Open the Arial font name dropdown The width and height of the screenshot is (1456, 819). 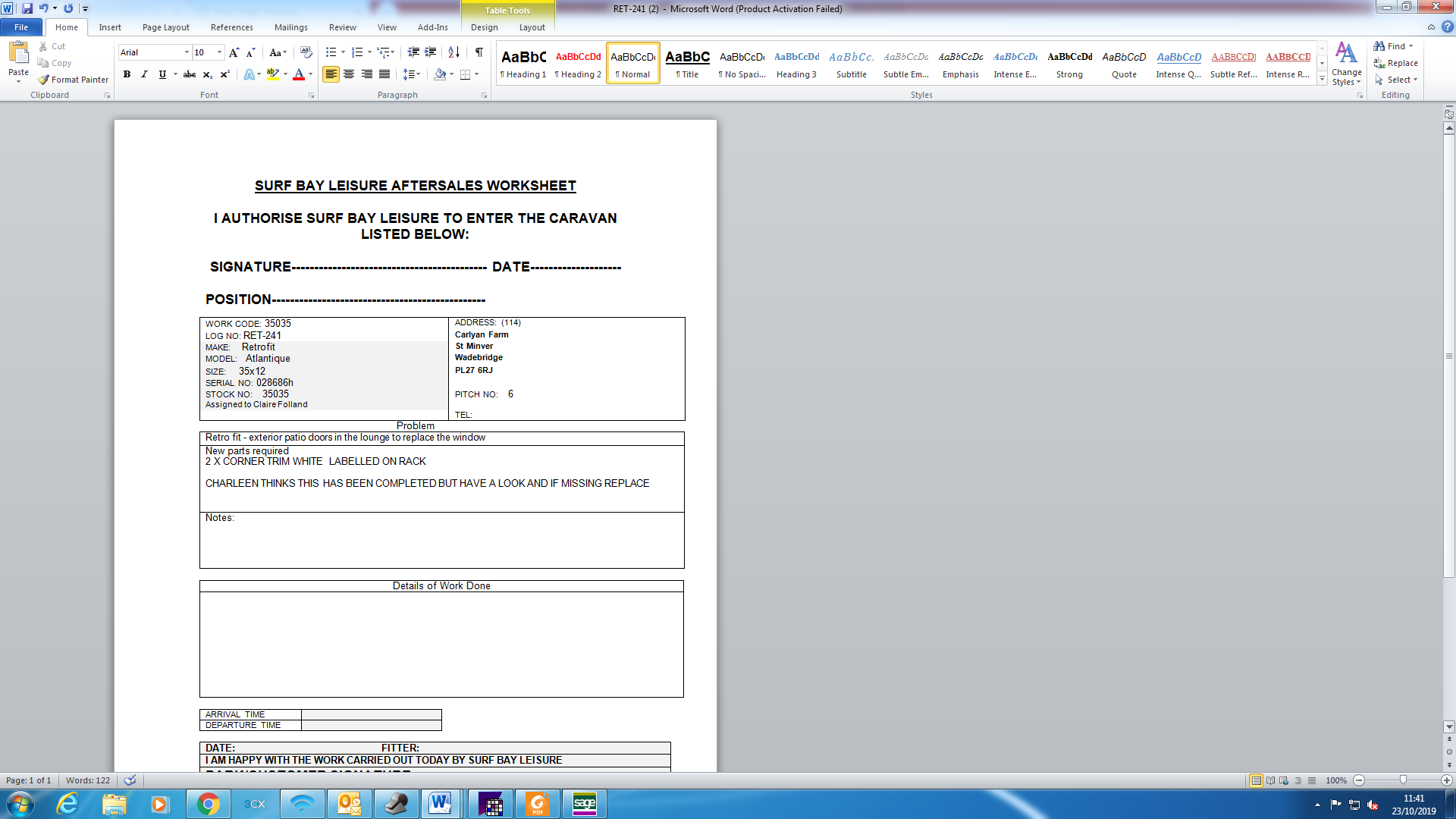coord(187,52)
